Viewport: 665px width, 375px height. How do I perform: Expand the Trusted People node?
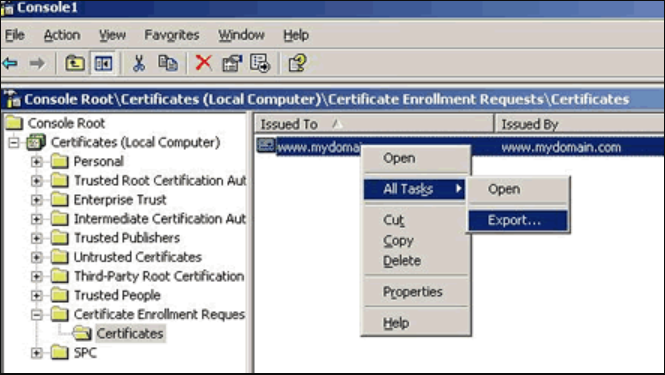coord(36,295)
